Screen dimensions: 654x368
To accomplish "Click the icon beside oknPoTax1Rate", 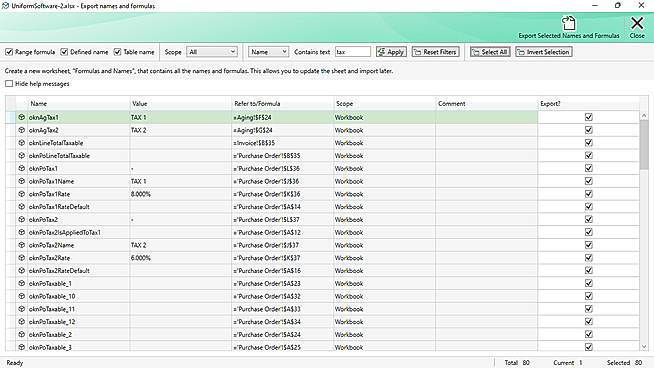I will click(22, 194).
